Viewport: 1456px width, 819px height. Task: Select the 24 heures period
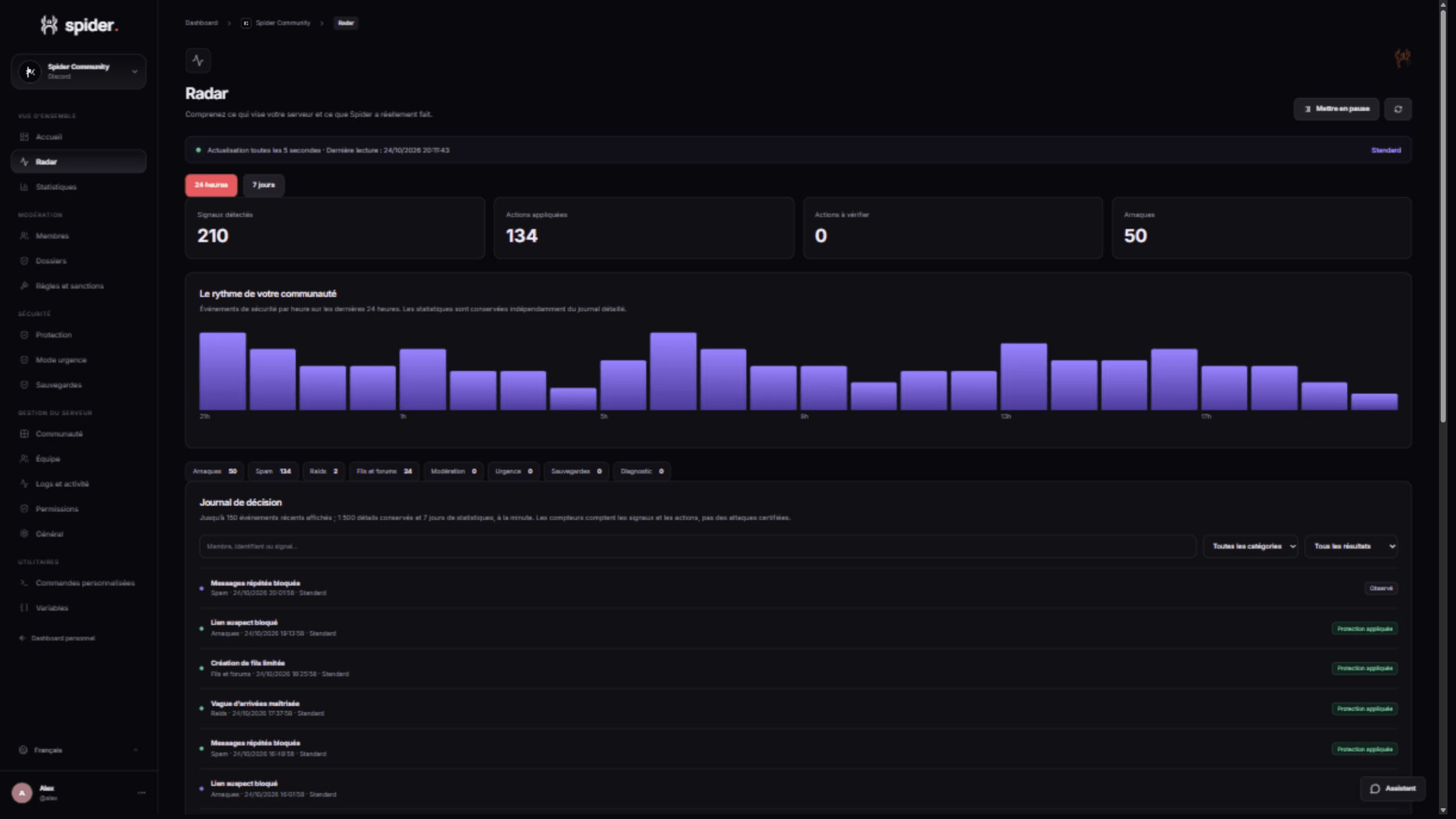point(211,185)
